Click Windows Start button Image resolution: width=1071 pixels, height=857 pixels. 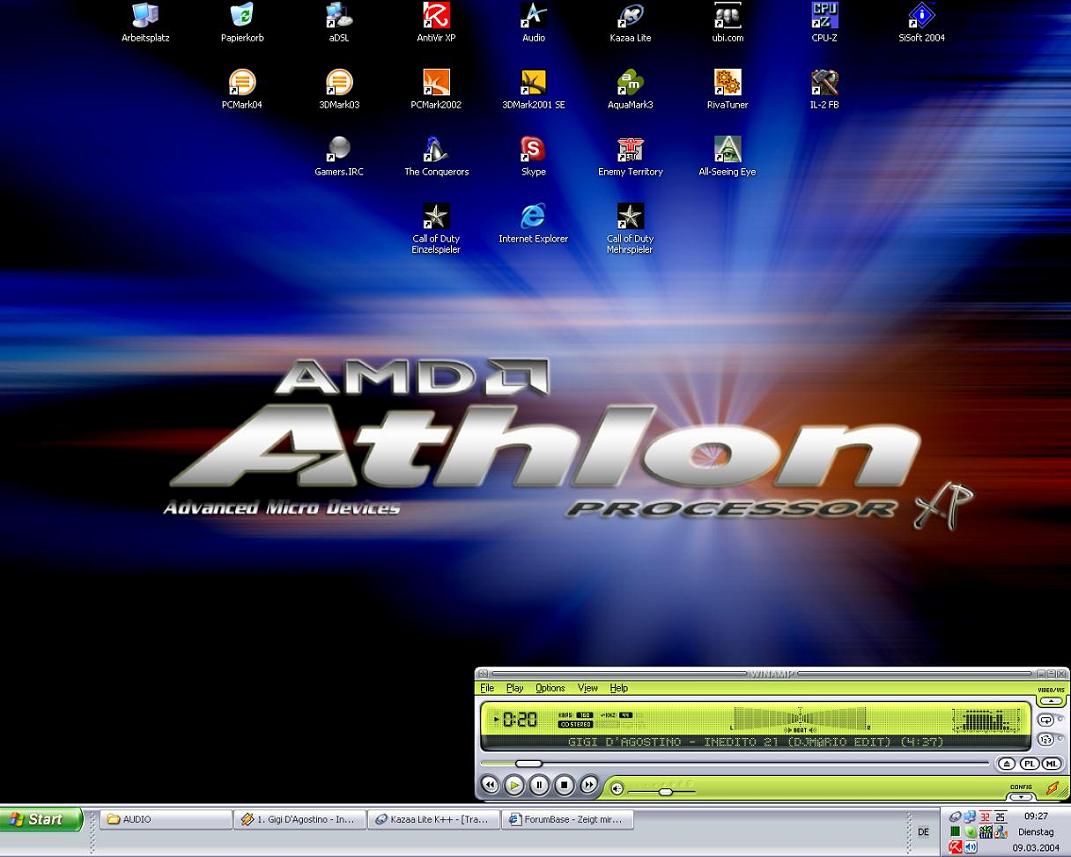coord(41,819)
